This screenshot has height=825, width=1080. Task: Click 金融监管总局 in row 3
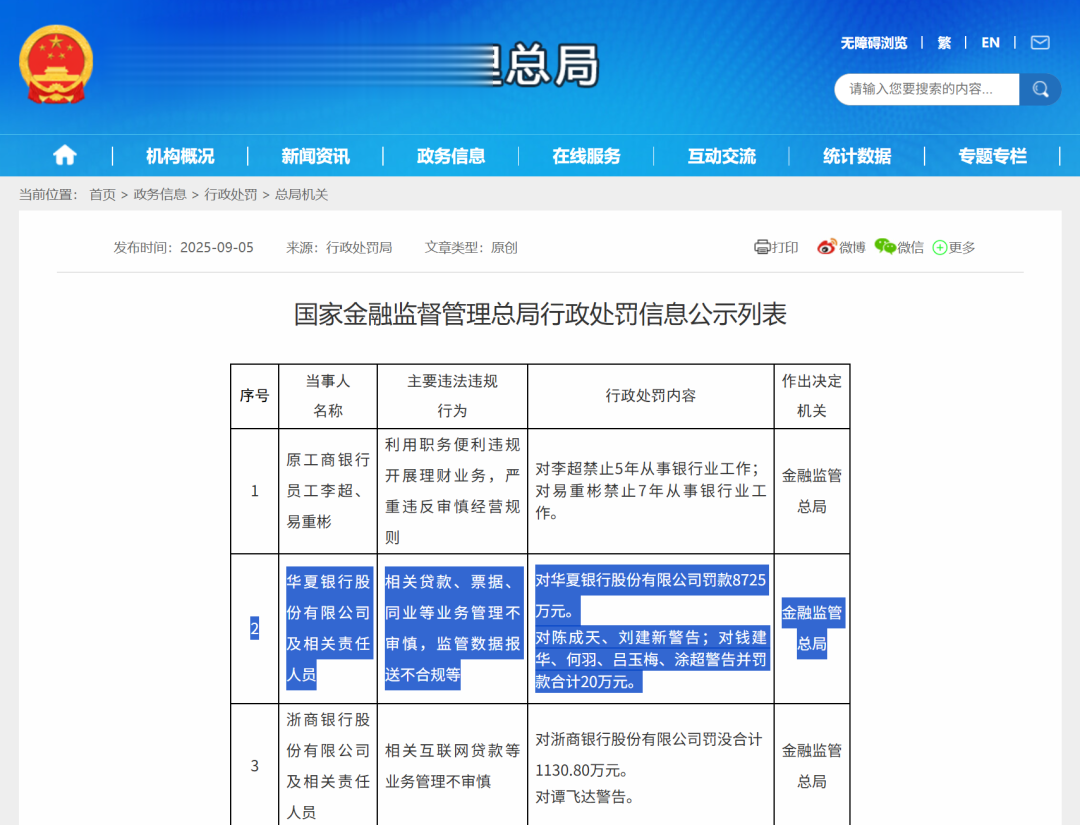pyautogui.click(x=812, y=765)
